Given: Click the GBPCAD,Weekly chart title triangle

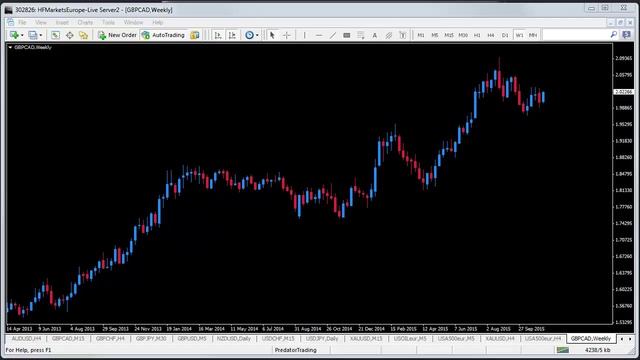Looking at the screenshot, I should (10, 47).
